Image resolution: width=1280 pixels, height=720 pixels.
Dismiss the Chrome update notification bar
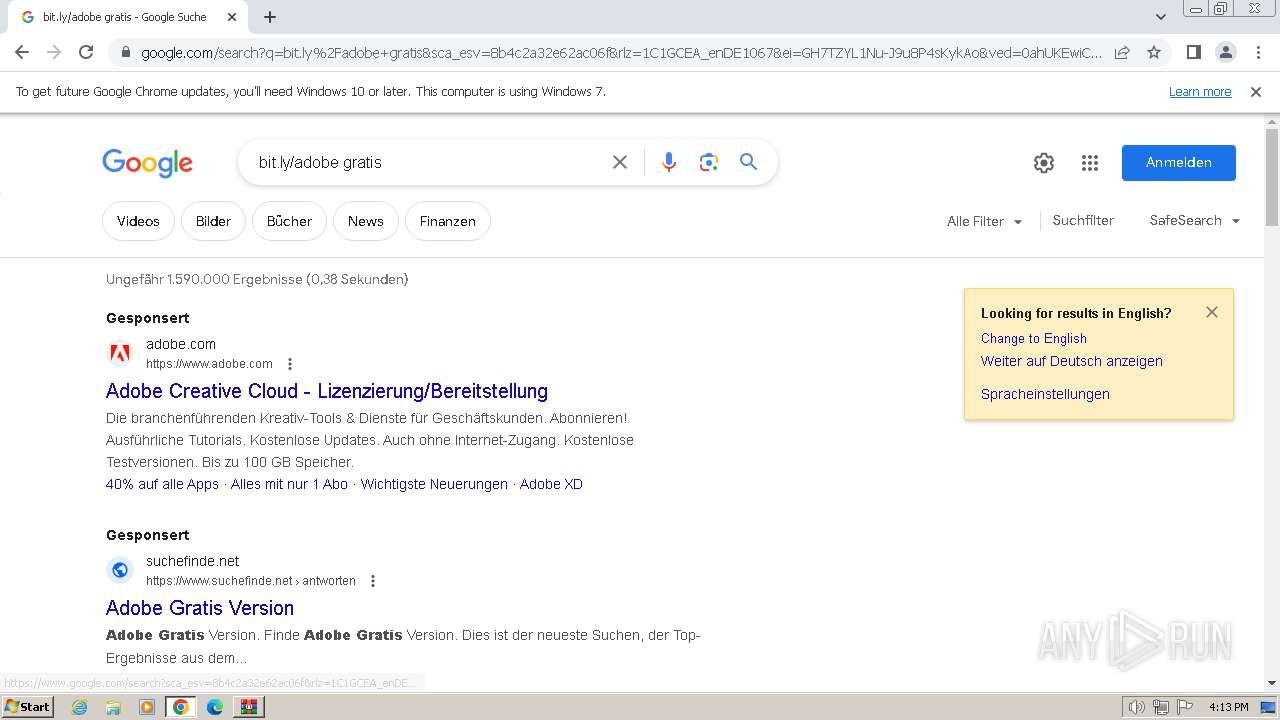tap(1256, 92)
